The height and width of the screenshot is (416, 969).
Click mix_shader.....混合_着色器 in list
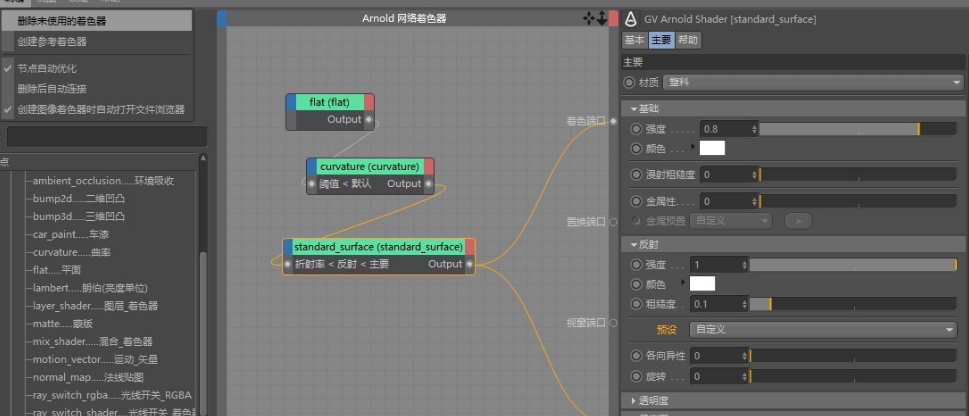93,342
